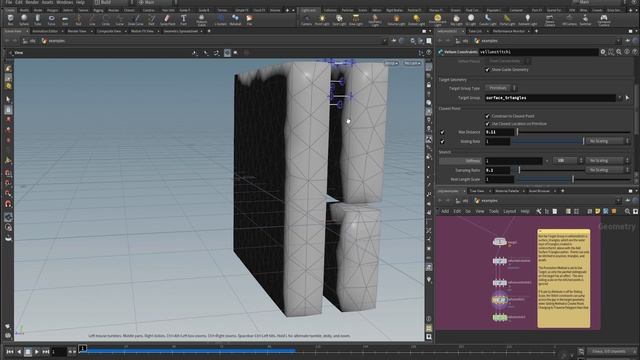
Task: Select the File shelf tool
Action: (249, 20)
